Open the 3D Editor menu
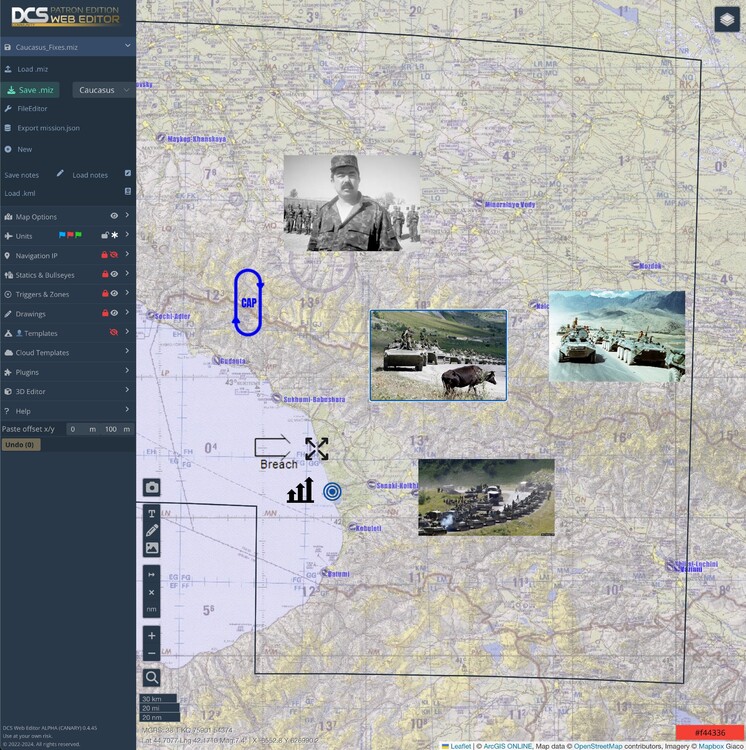The width and height of the screenshot is (746, 750). (67, 391)
